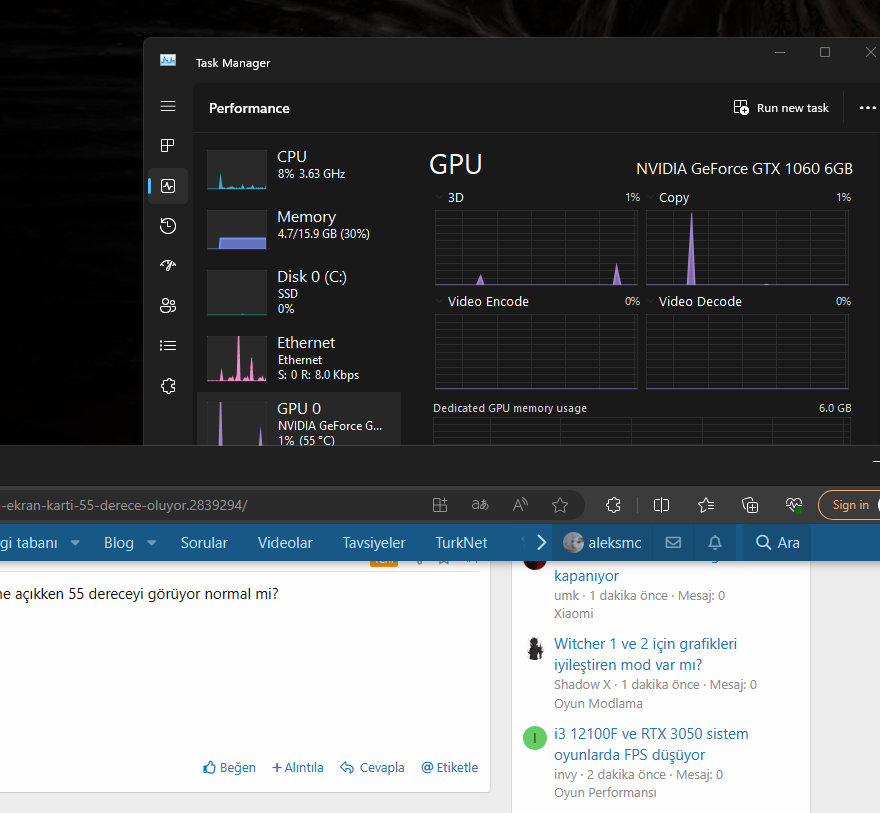Click Alıntıla to quote post
This screenshot has height=813, width=880.
tap(297, 767)
